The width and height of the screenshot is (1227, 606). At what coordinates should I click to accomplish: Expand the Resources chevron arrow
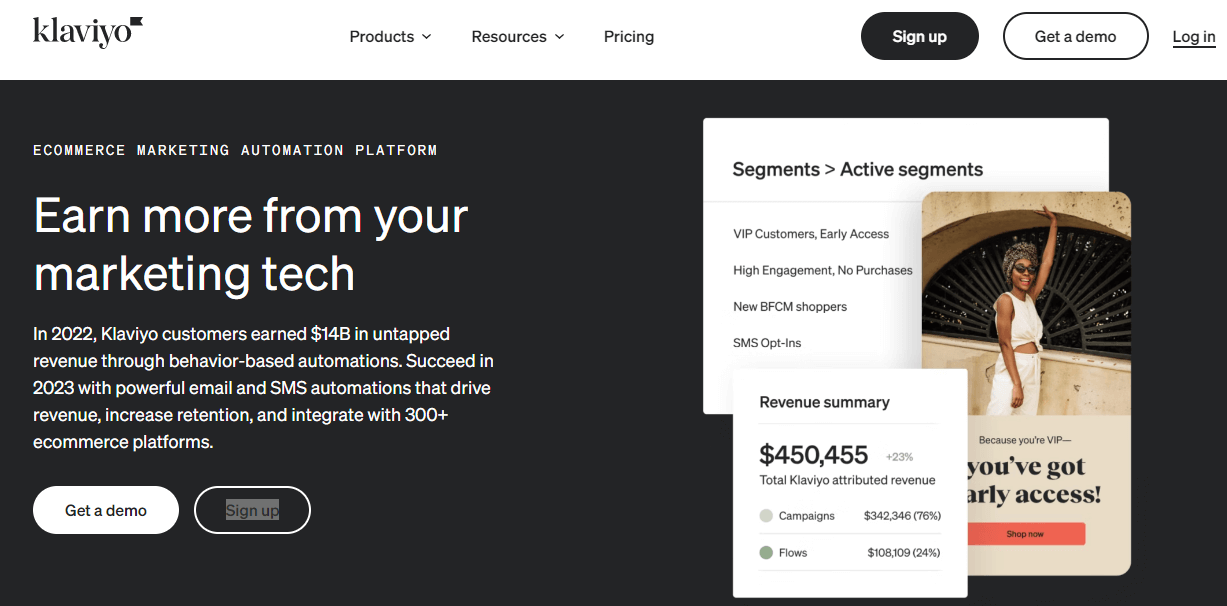click(559, 36)
